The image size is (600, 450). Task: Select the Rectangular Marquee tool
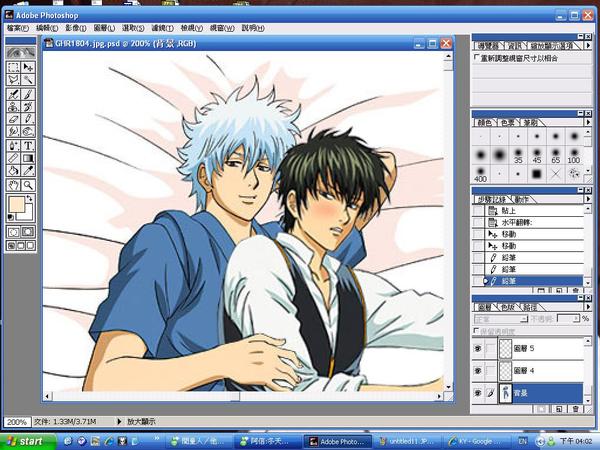[x=13, y=67]
